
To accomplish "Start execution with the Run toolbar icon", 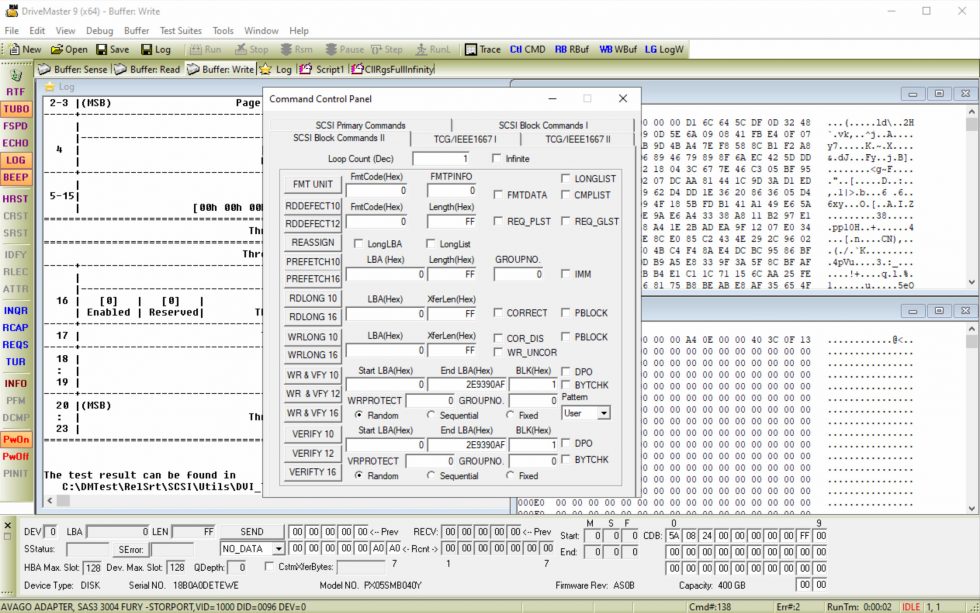I will pos(206,48).
